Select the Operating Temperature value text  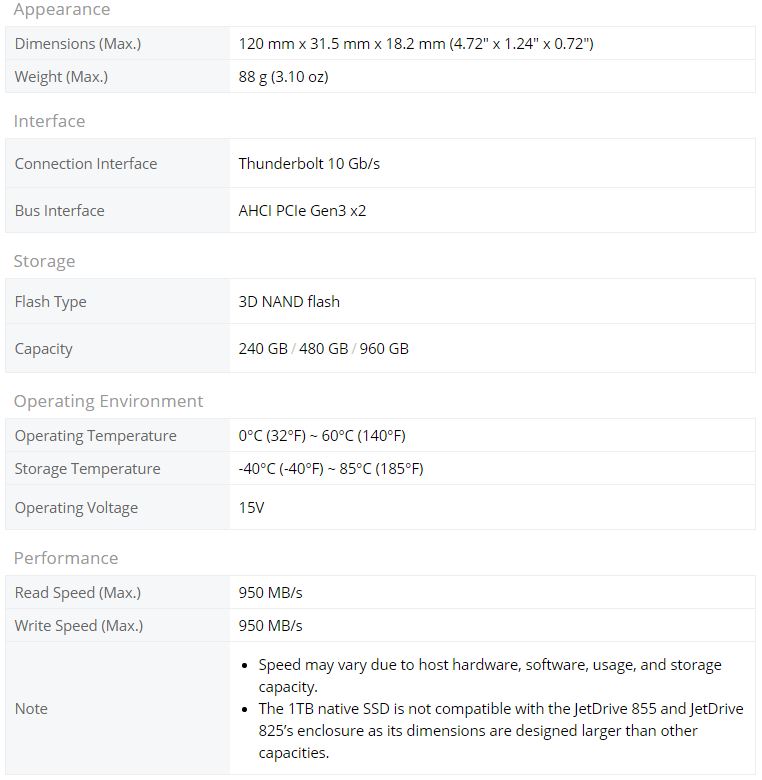pos(322,436)
